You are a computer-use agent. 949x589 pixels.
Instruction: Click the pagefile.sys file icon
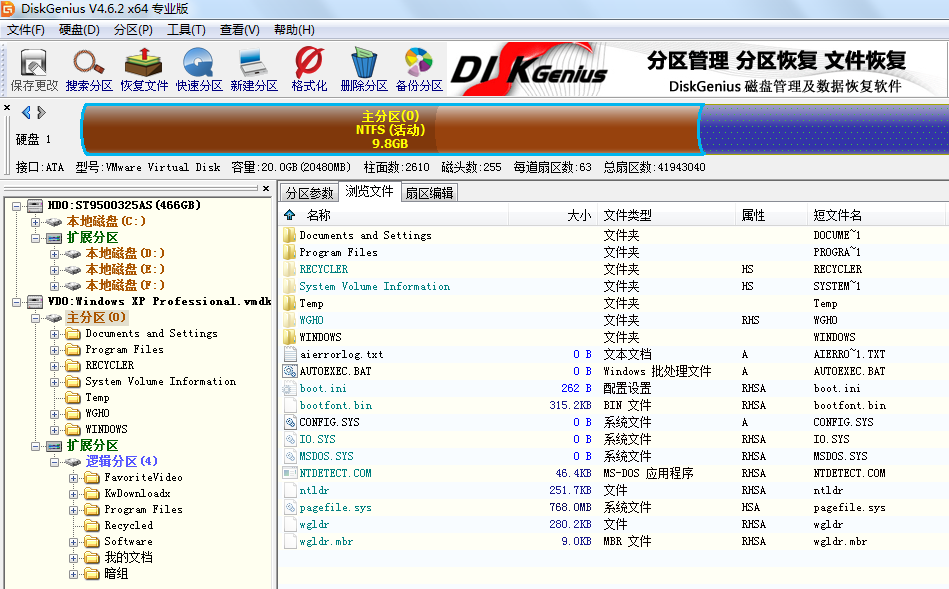click(x=290, y=507)
